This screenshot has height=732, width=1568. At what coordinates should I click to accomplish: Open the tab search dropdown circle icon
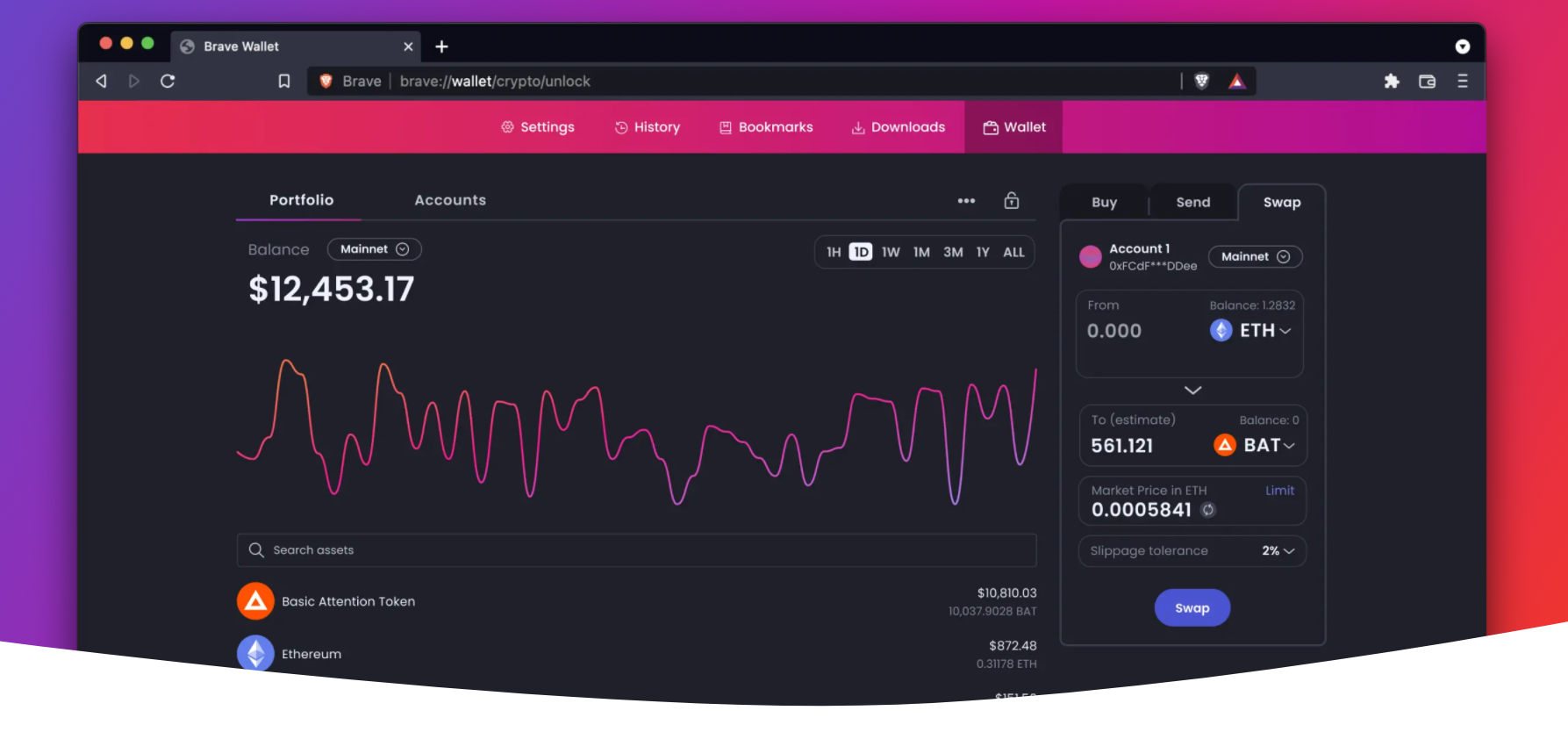[x=1463, y=47]
